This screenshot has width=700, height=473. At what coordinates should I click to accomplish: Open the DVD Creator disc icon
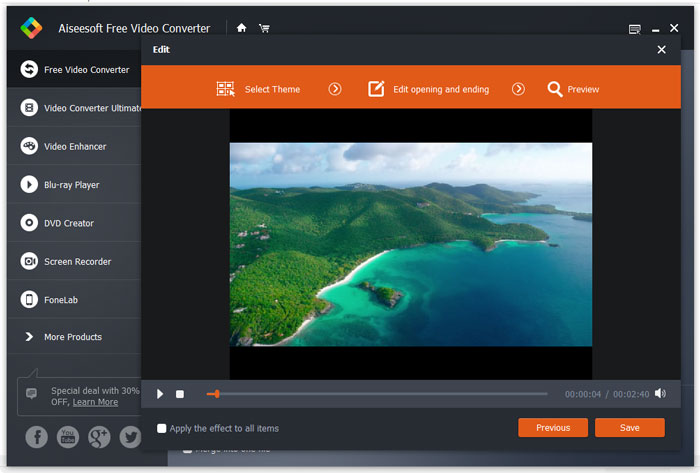tap(29, 223)
